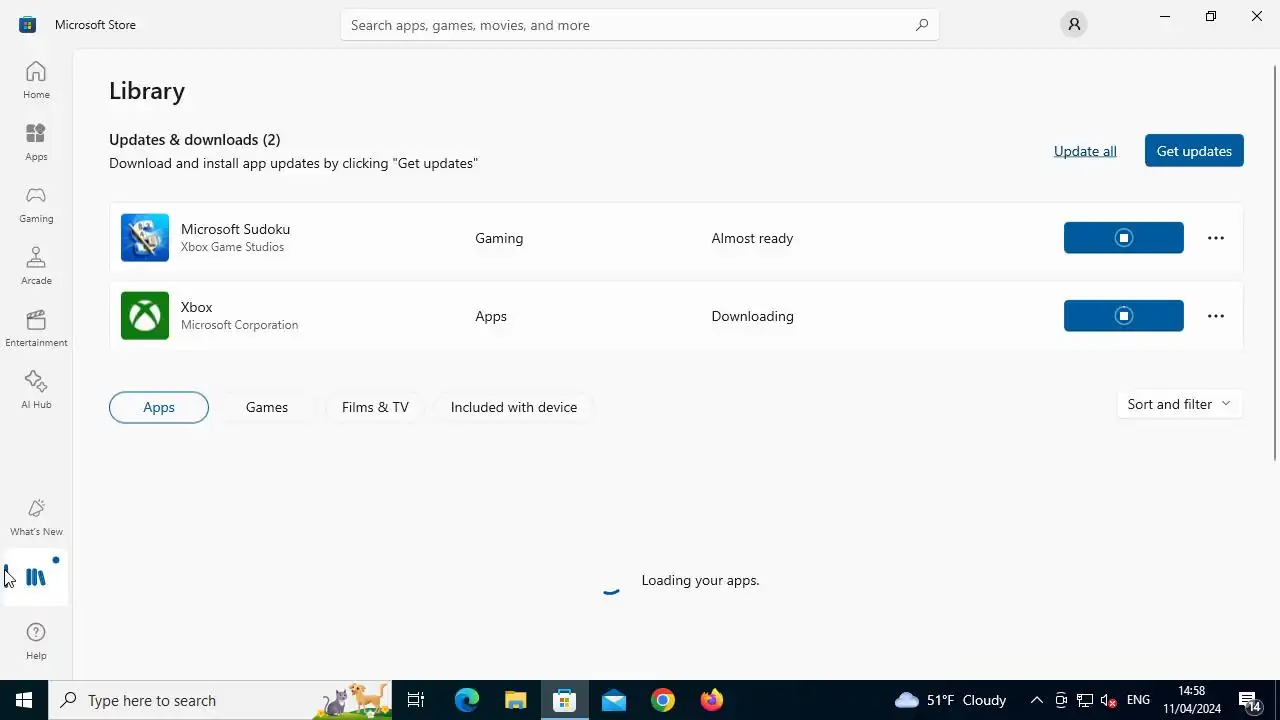This screenshot has width=1280, height=720.
Task: Click the Meet Now tray icon
Action: (x=1061, y=700)
